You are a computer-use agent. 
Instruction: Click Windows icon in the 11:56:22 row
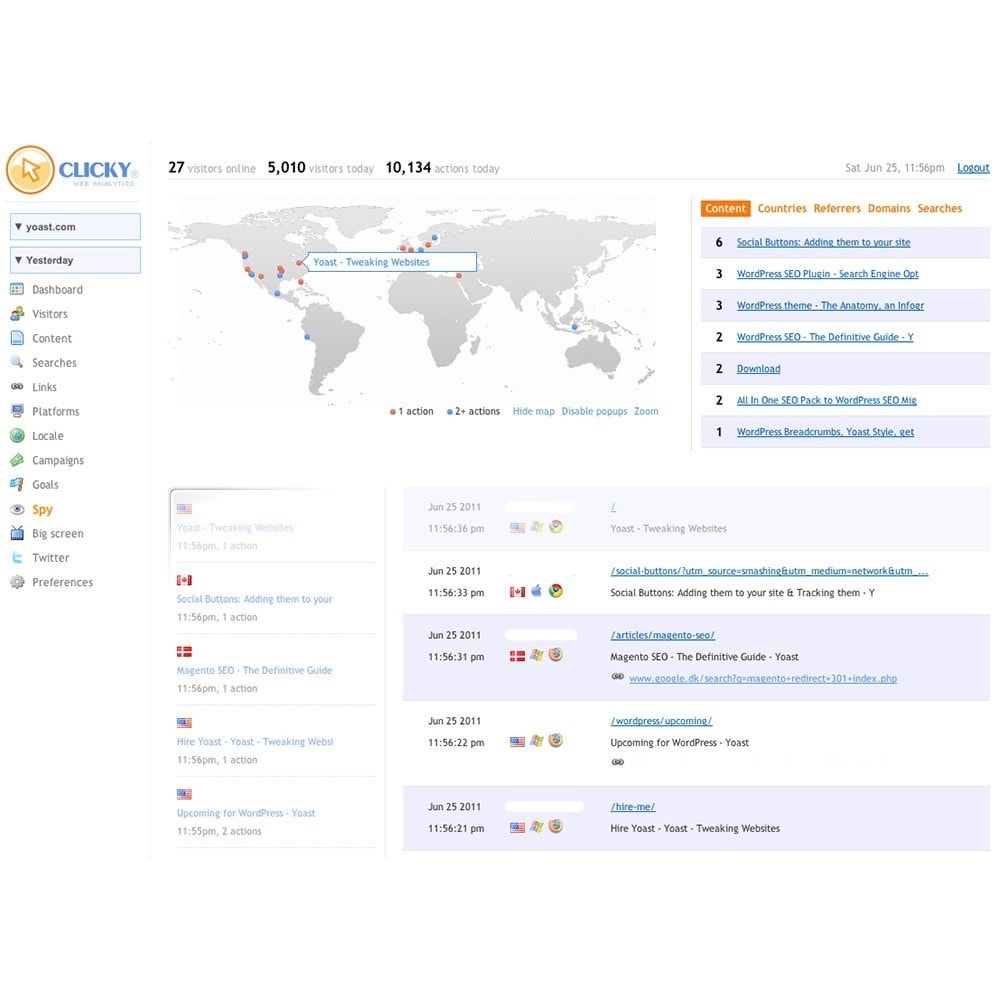[536, 740]
